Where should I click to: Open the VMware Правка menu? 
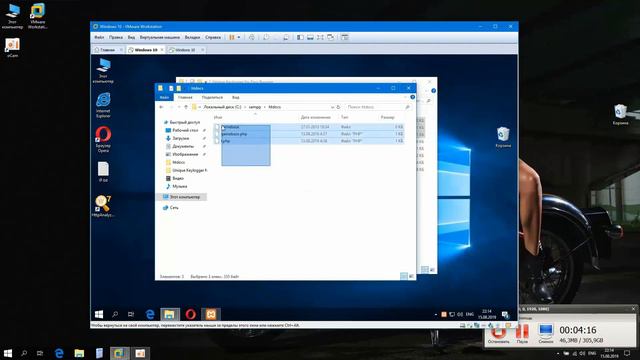click(x=116, y=37)
